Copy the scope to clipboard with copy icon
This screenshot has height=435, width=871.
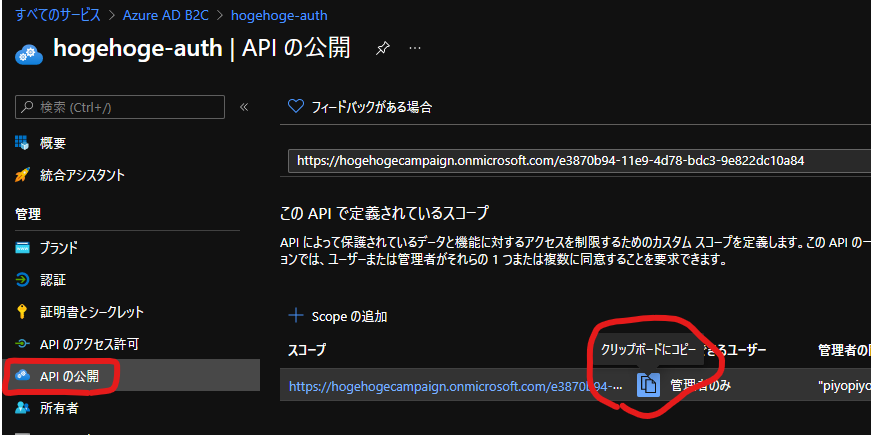(648, 384)
